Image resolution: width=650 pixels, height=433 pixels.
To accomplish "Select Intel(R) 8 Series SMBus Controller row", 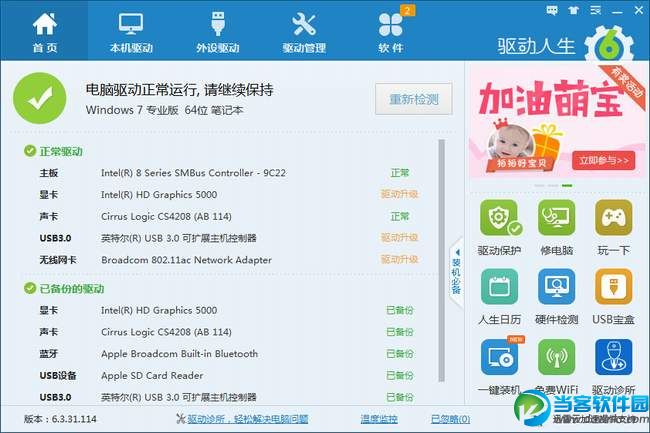I will [x=229, y=173].
